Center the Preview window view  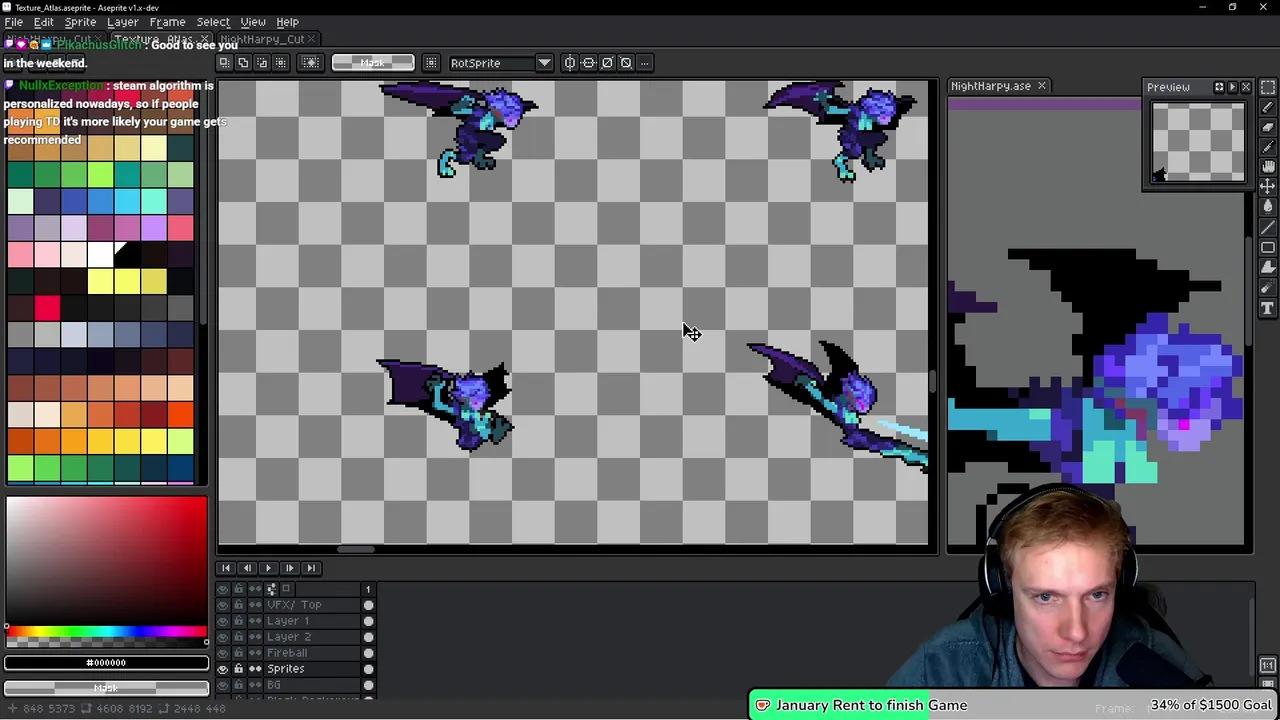(1219, 87)
